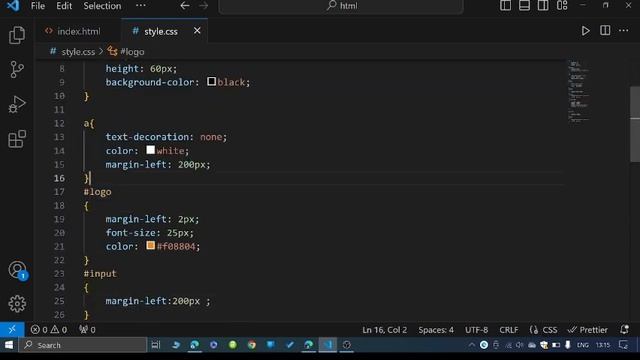640x360 pixels.
Task: Open the #f08804 orange color swatch
Action: coord(151,245)
